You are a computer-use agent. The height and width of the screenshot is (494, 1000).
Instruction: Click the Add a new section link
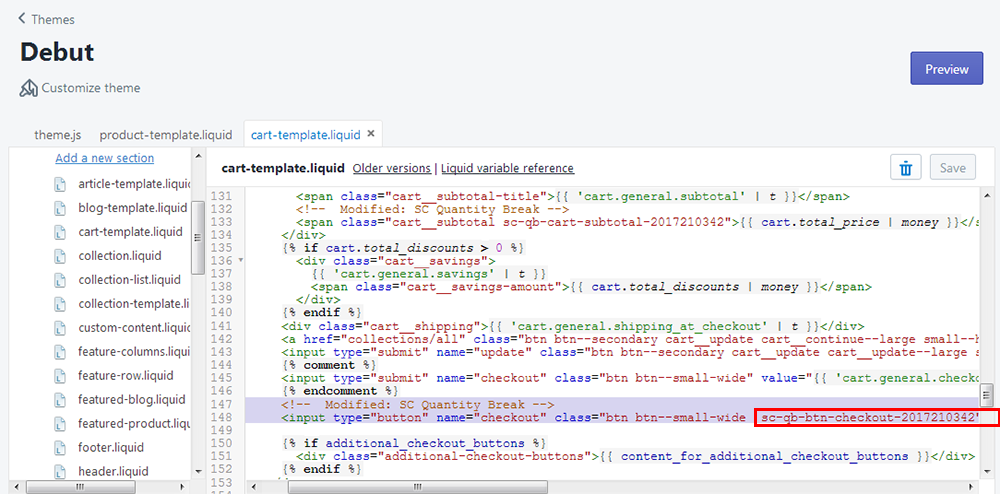coord(104,158)
